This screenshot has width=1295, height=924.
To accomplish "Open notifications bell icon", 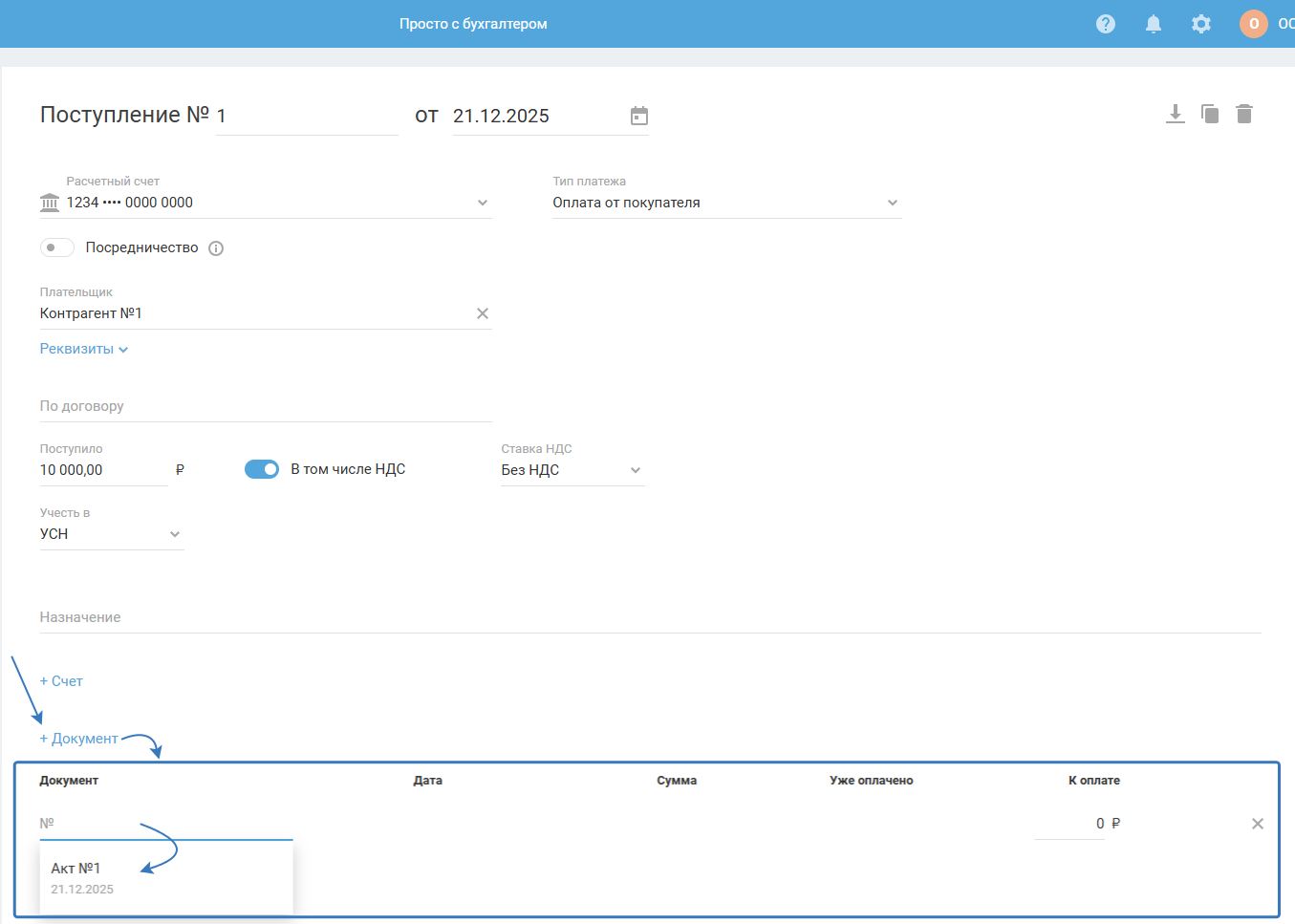I will tap(1154, 24).
